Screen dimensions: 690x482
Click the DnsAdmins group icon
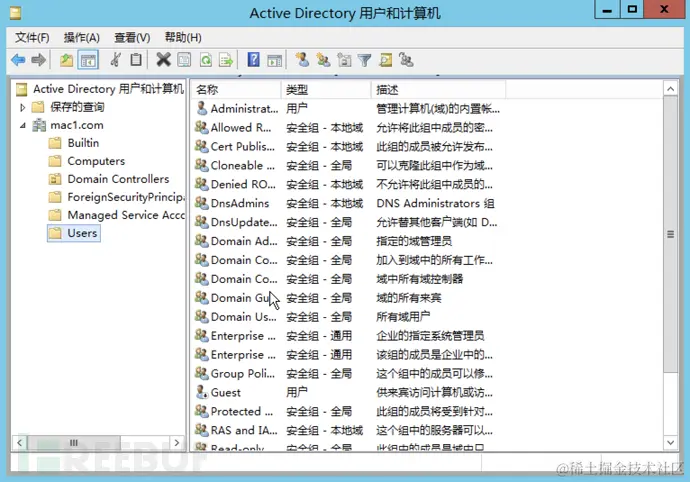pyautogui.click(x=202, y=202)
